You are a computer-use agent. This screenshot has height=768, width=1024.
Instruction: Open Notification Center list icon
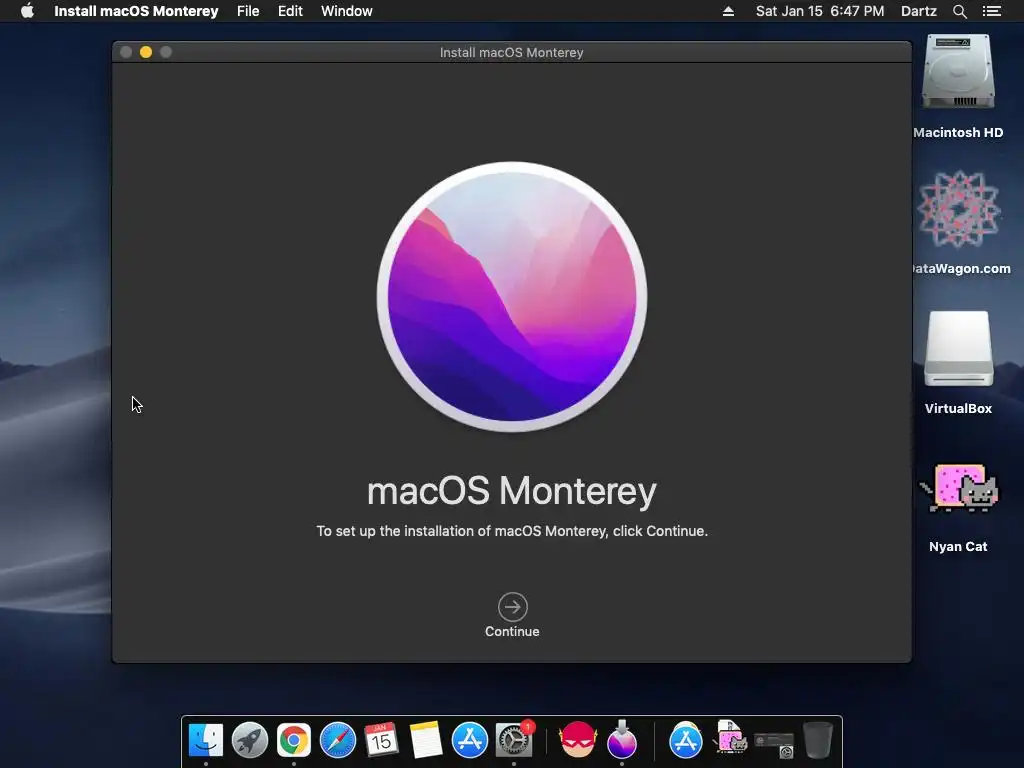[x=991, y=11]
